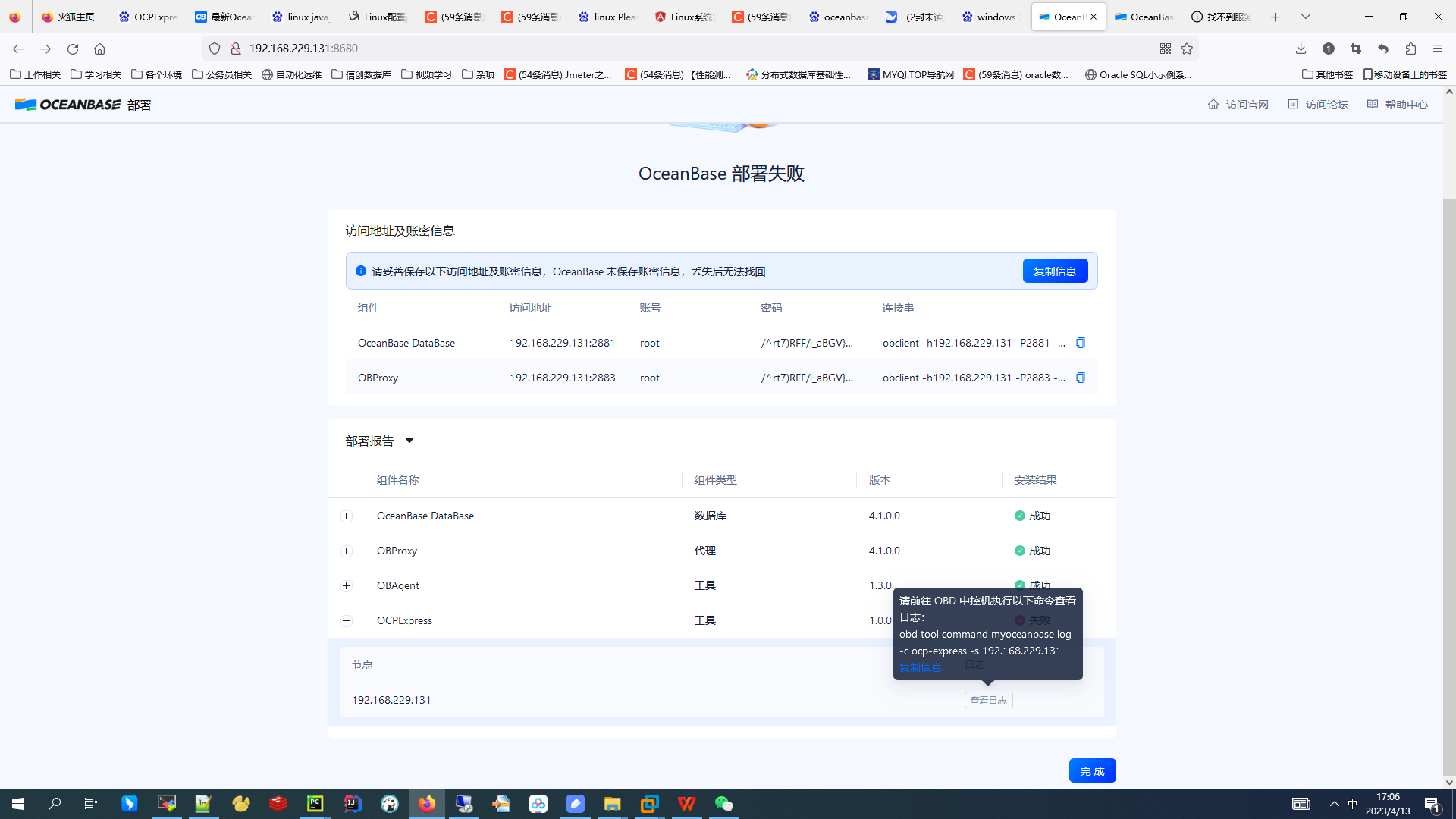Switch to the linux java tab
This screenshot has height=819, width=1456.
coord(300,17)
